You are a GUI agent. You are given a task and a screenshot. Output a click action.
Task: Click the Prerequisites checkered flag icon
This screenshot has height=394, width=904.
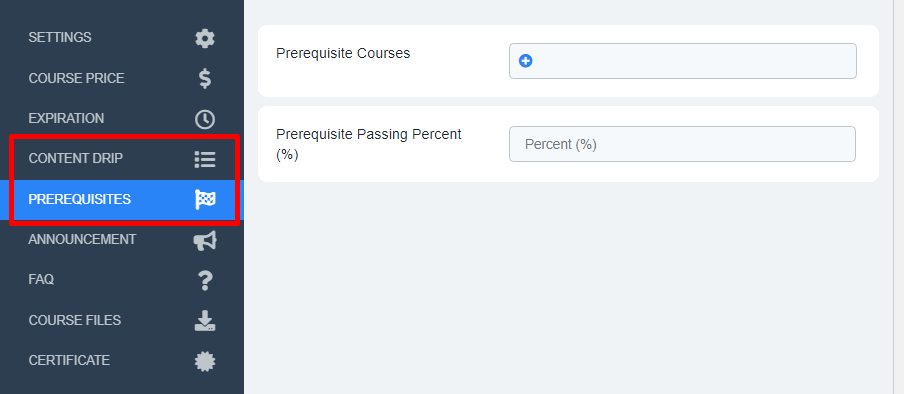(x=205, y=200)
